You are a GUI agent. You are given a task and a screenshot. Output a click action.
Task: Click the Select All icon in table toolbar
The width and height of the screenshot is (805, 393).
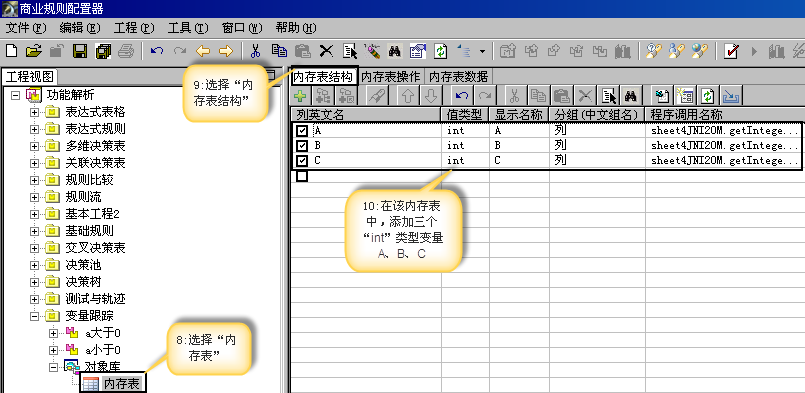click(x=609, y=96)
